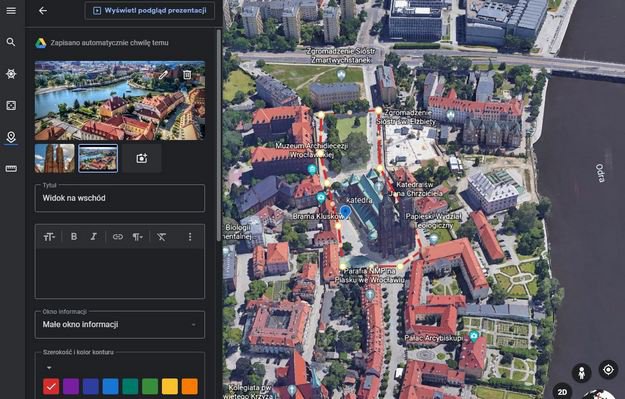Viewport: 625px width, 399px height.
Task: Click the 'Zgromadzenie Sióstr św. Elżbiety' marker
Action: pyautogui.click(x=450, y=116)
